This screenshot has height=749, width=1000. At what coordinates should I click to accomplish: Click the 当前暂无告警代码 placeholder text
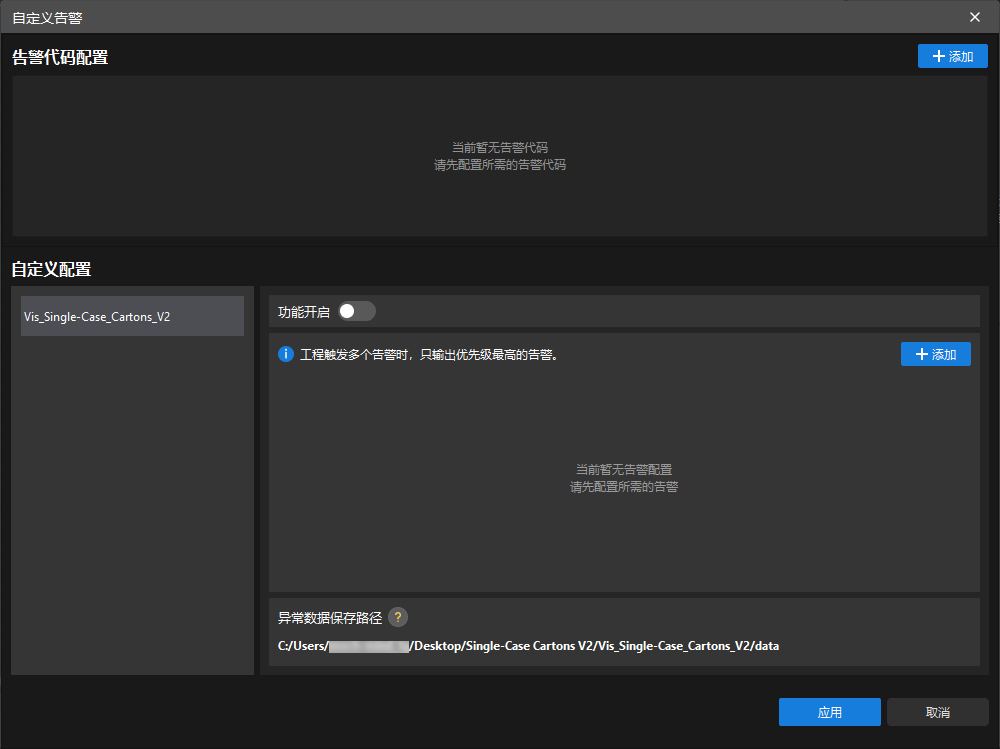pyautogui.click(x=500, y=148)
